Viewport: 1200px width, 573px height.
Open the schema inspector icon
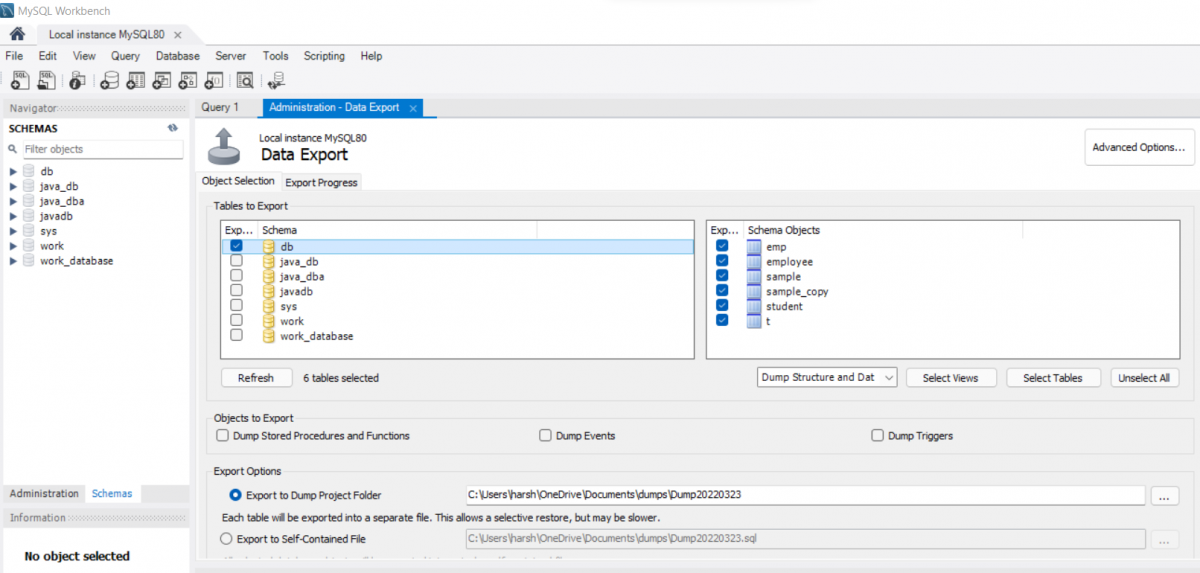tap(78, 80)
